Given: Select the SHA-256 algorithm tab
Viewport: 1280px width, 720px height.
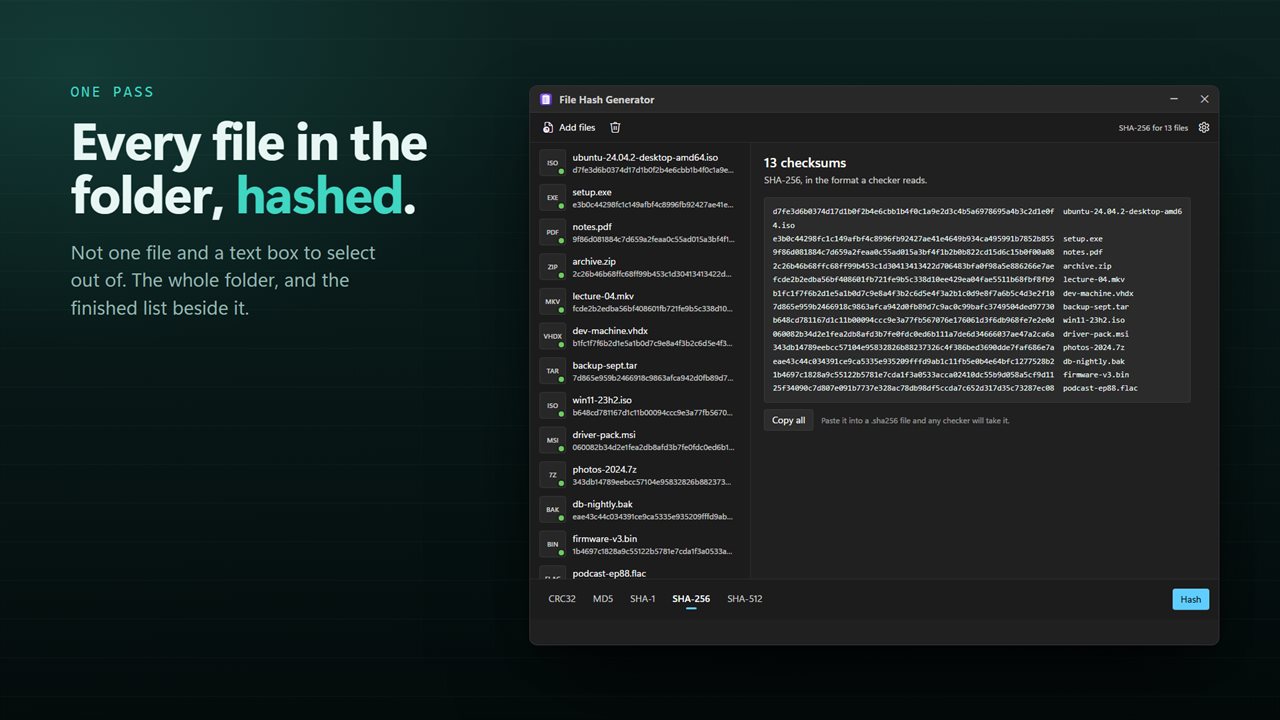Looking at the screenshot, I should (691, 599).
